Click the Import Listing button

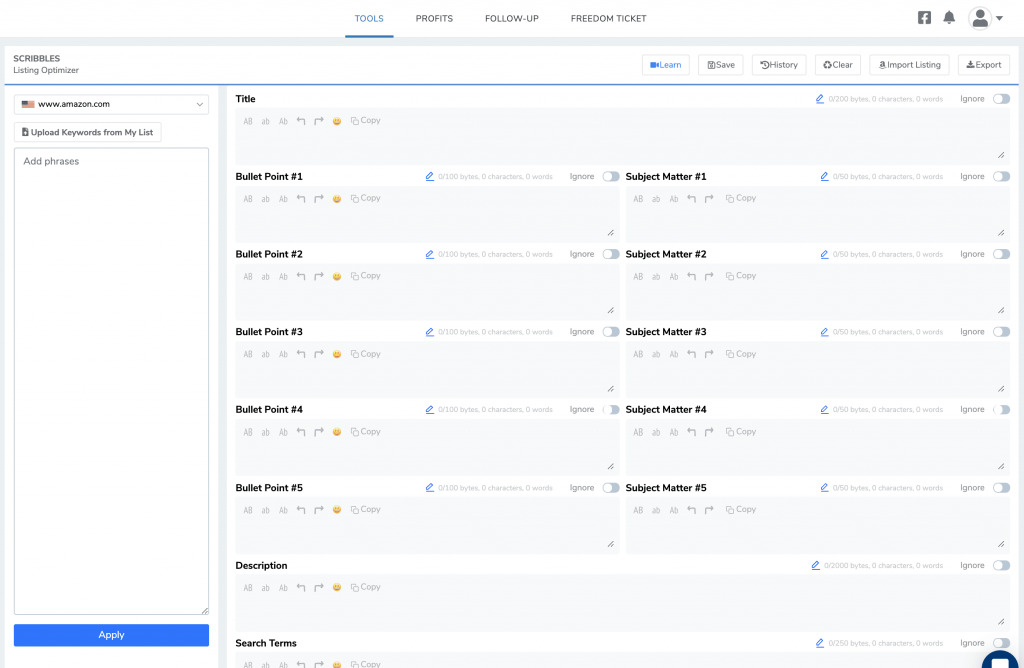909,65
